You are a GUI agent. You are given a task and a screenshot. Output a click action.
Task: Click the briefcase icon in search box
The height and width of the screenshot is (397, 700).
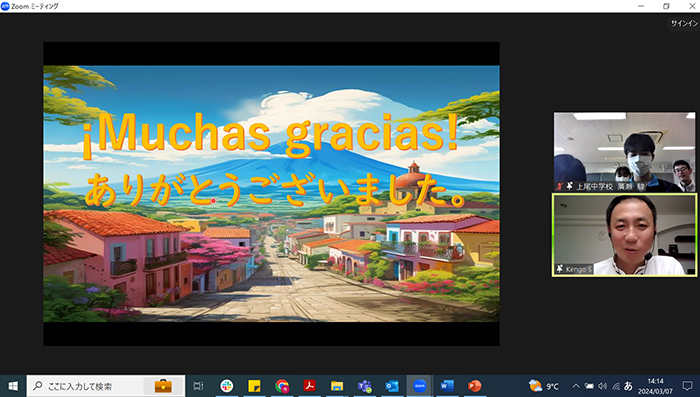pos(163,386)
